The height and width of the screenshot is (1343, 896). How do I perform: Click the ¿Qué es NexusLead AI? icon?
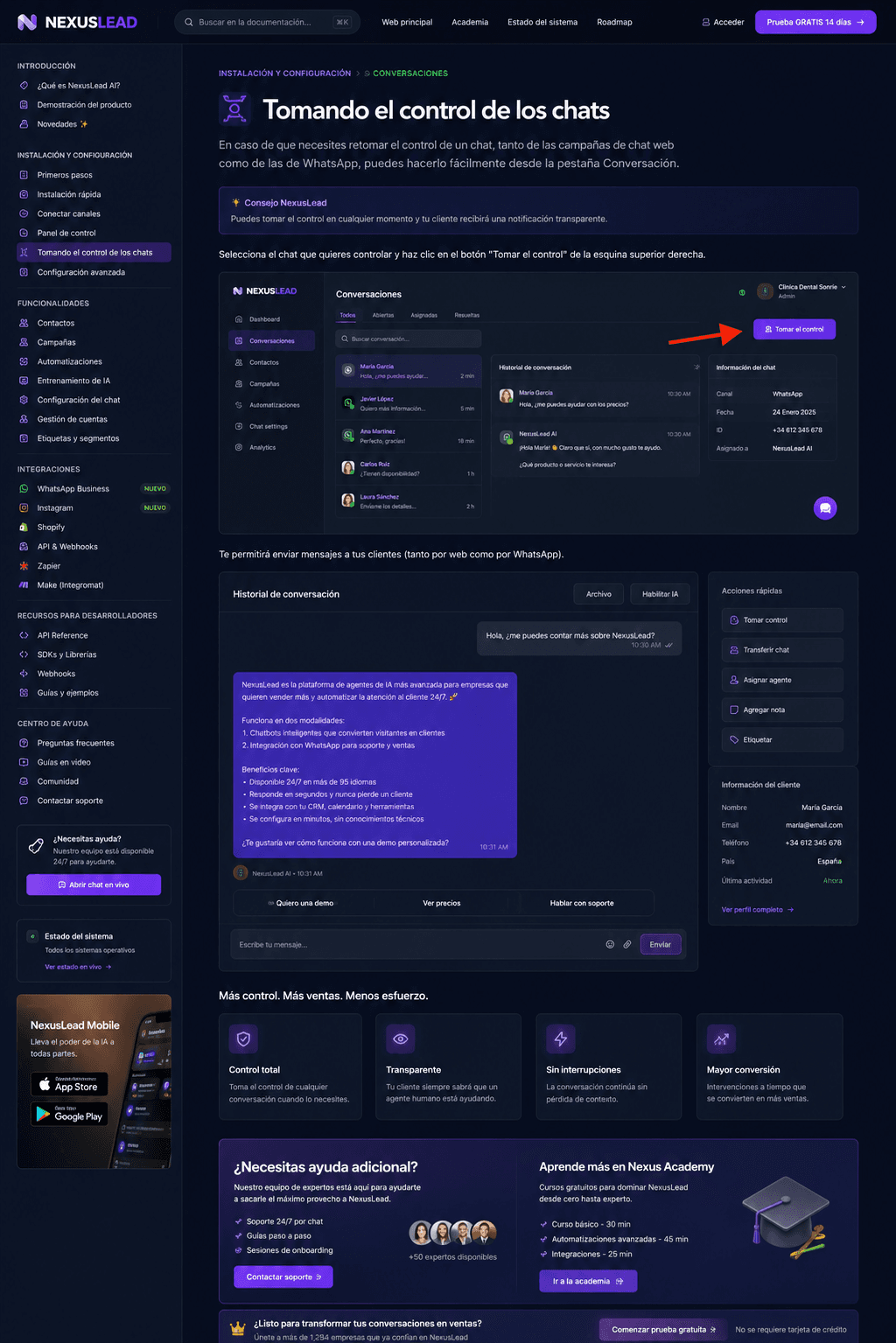tap(24, 86)
